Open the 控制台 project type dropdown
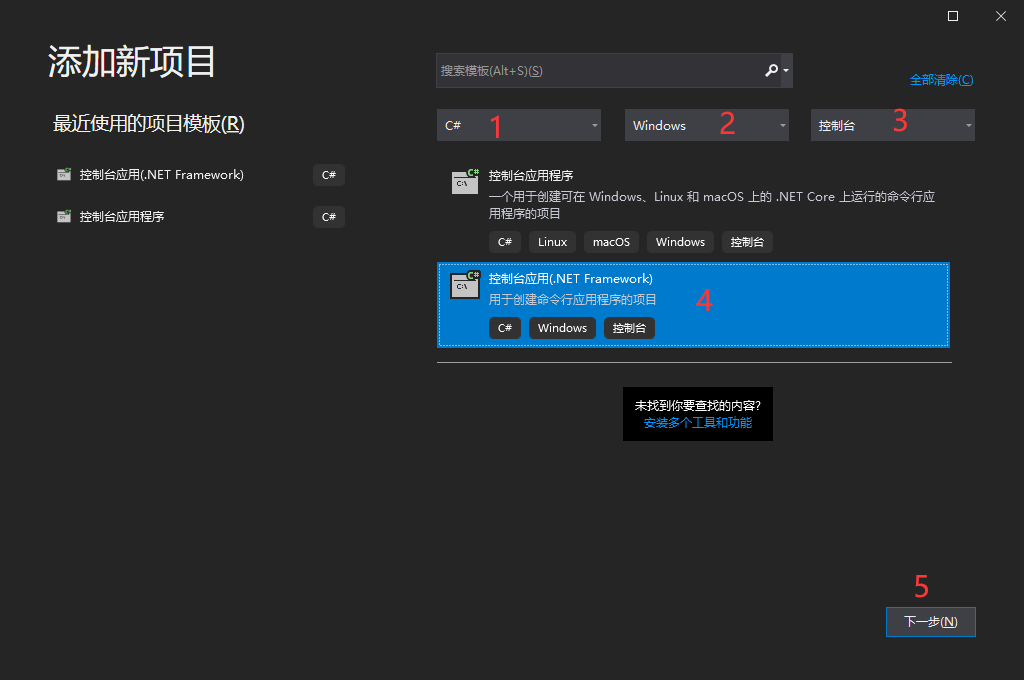 pos(893,125)
